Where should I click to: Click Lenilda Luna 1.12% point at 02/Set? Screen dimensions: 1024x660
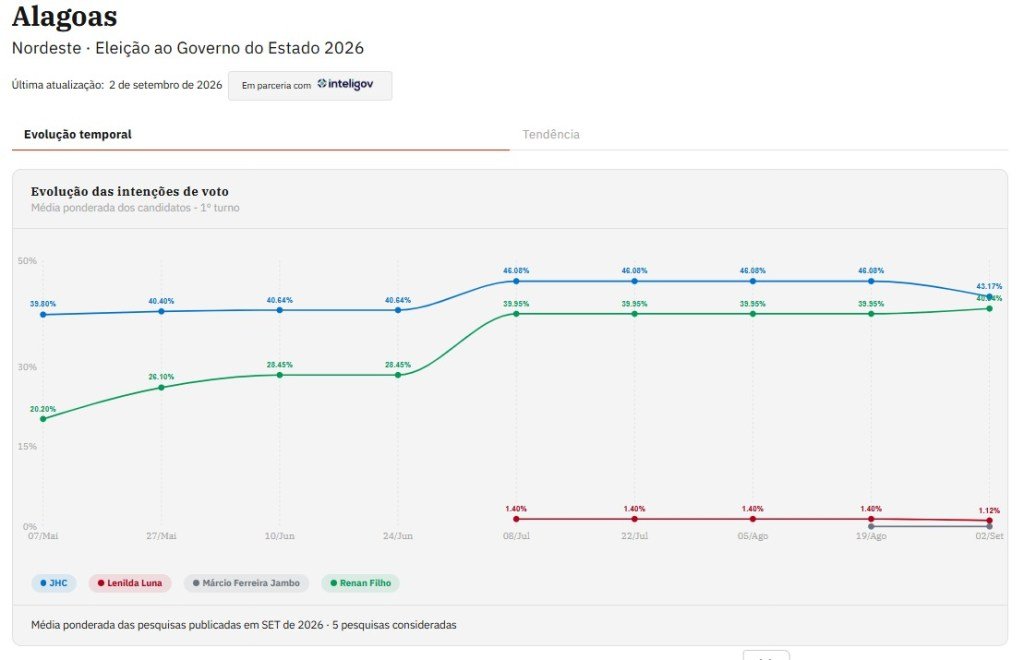click(x=989, y=520)
